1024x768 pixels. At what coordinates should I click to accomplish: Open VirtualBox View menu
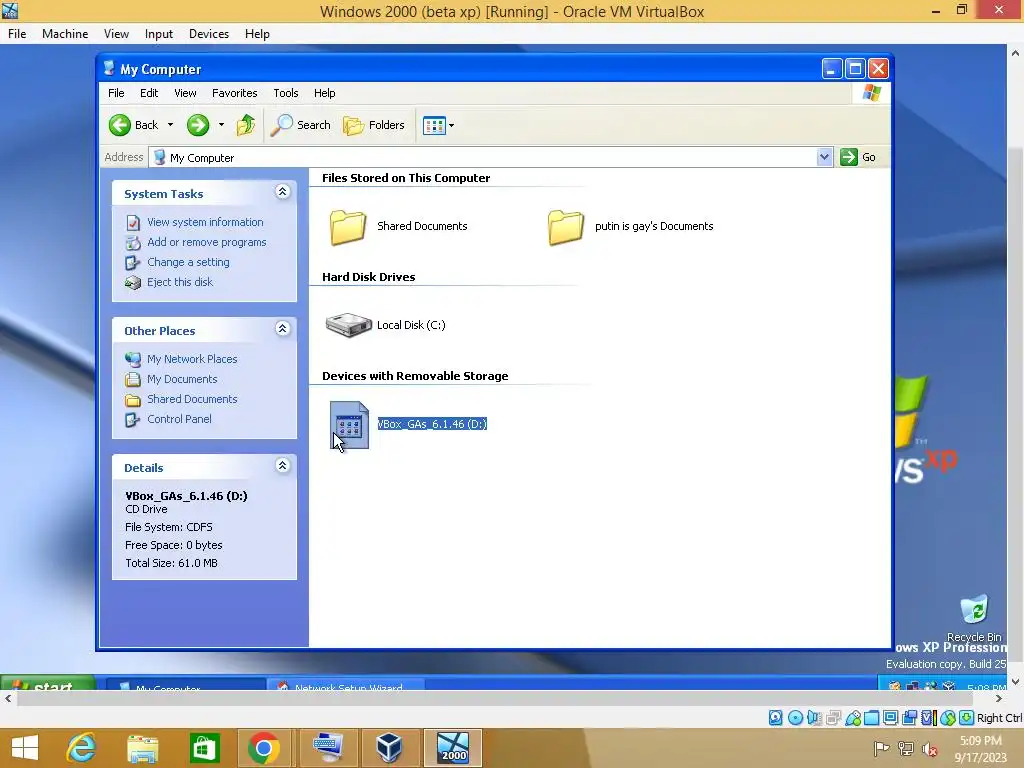(116, 34)
